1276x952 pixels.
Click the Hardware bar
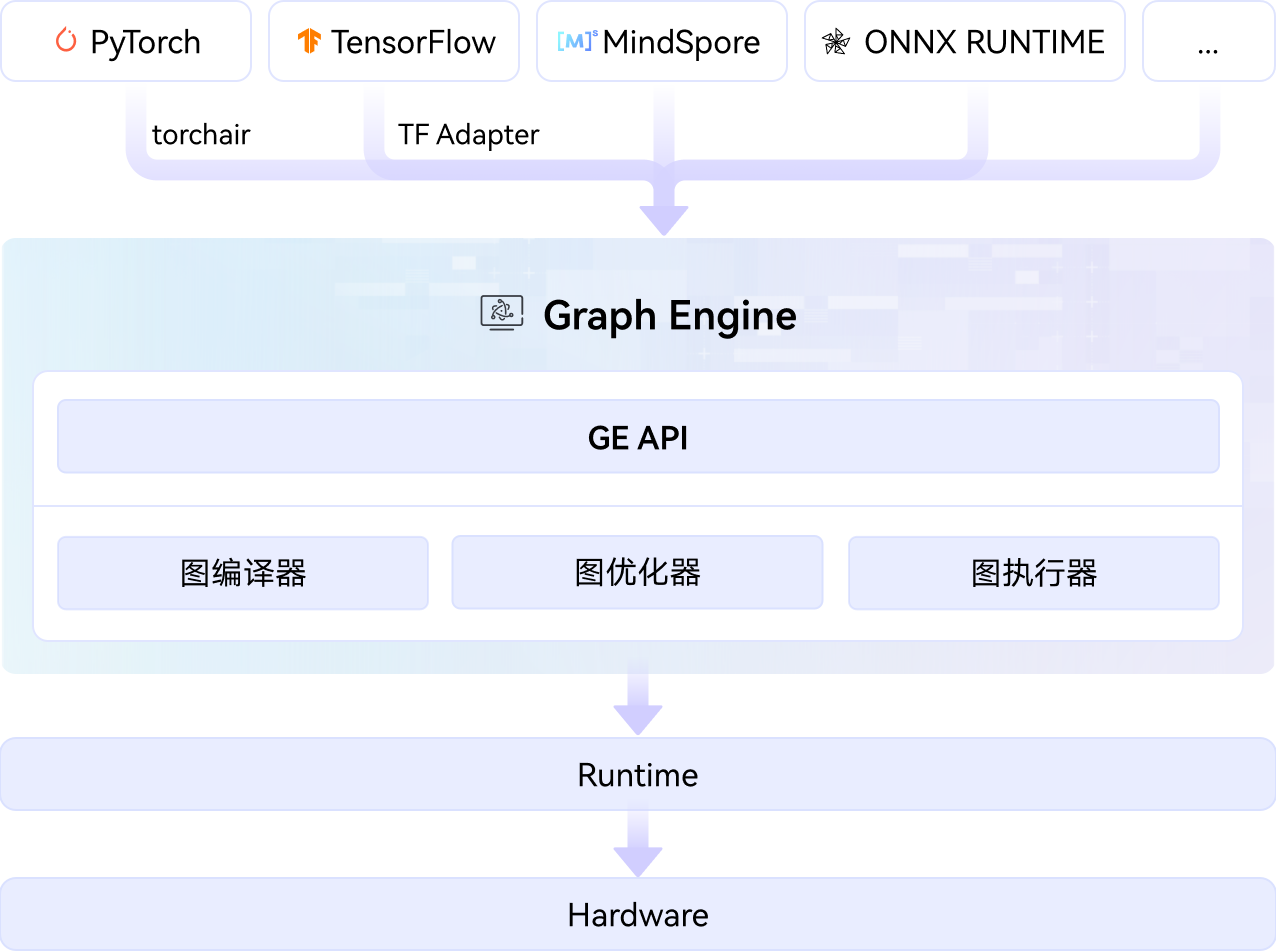pyautogui.click(x=637, y=913)
